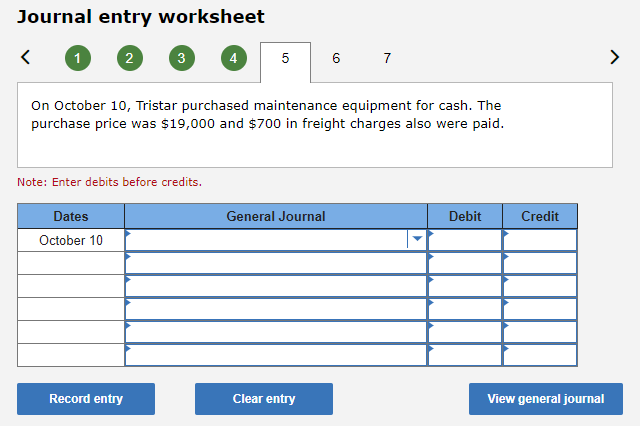The image size is (640, 426).
Task: Open View general journal
Action: (x=546, y=399)
